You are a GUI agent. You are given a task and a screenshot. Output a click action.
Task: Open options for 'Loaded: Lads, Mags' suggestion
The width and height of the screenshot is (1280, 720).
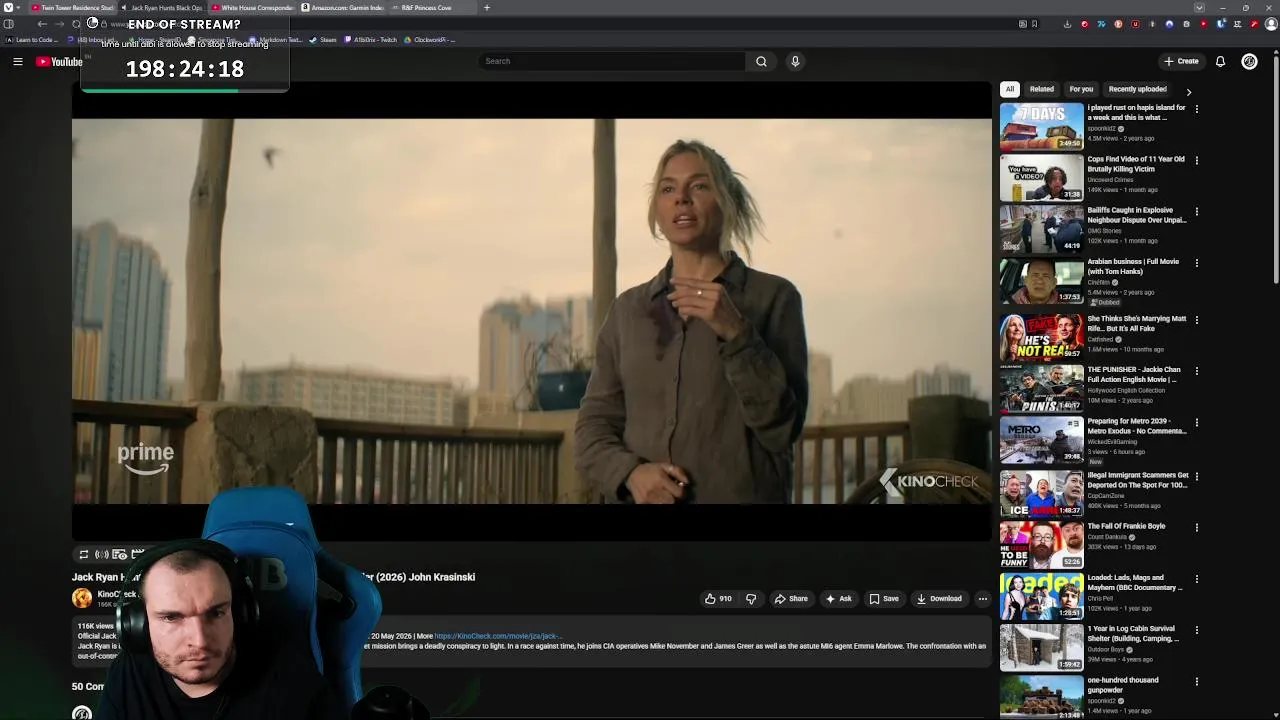click(x=1197, y=579)
